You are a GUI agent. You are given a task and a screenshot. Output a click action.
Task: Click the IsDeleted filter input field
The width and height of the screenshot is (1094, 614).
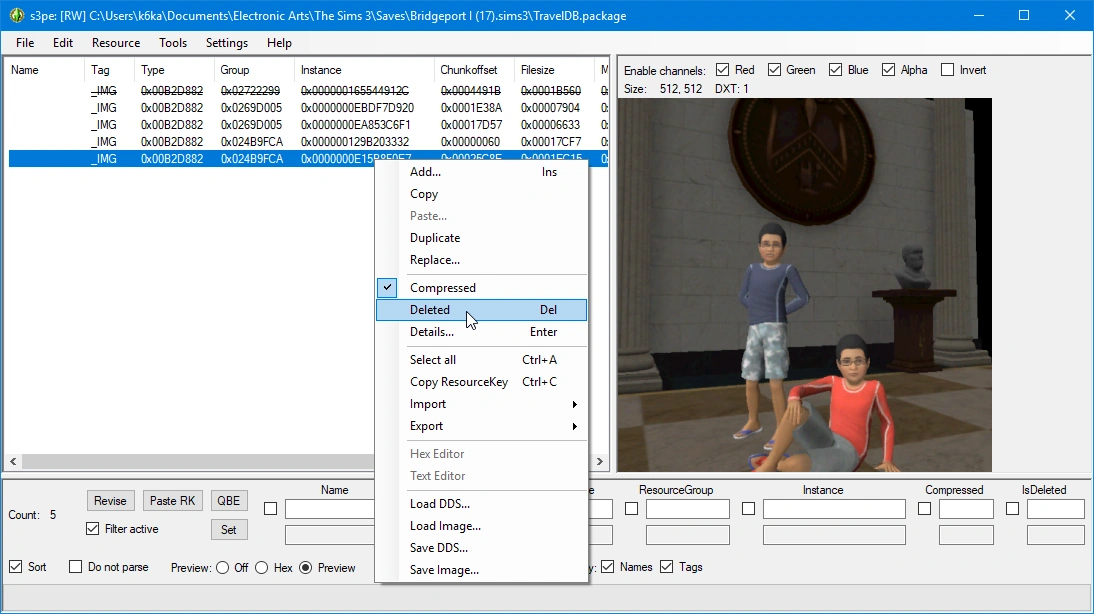1056,509
